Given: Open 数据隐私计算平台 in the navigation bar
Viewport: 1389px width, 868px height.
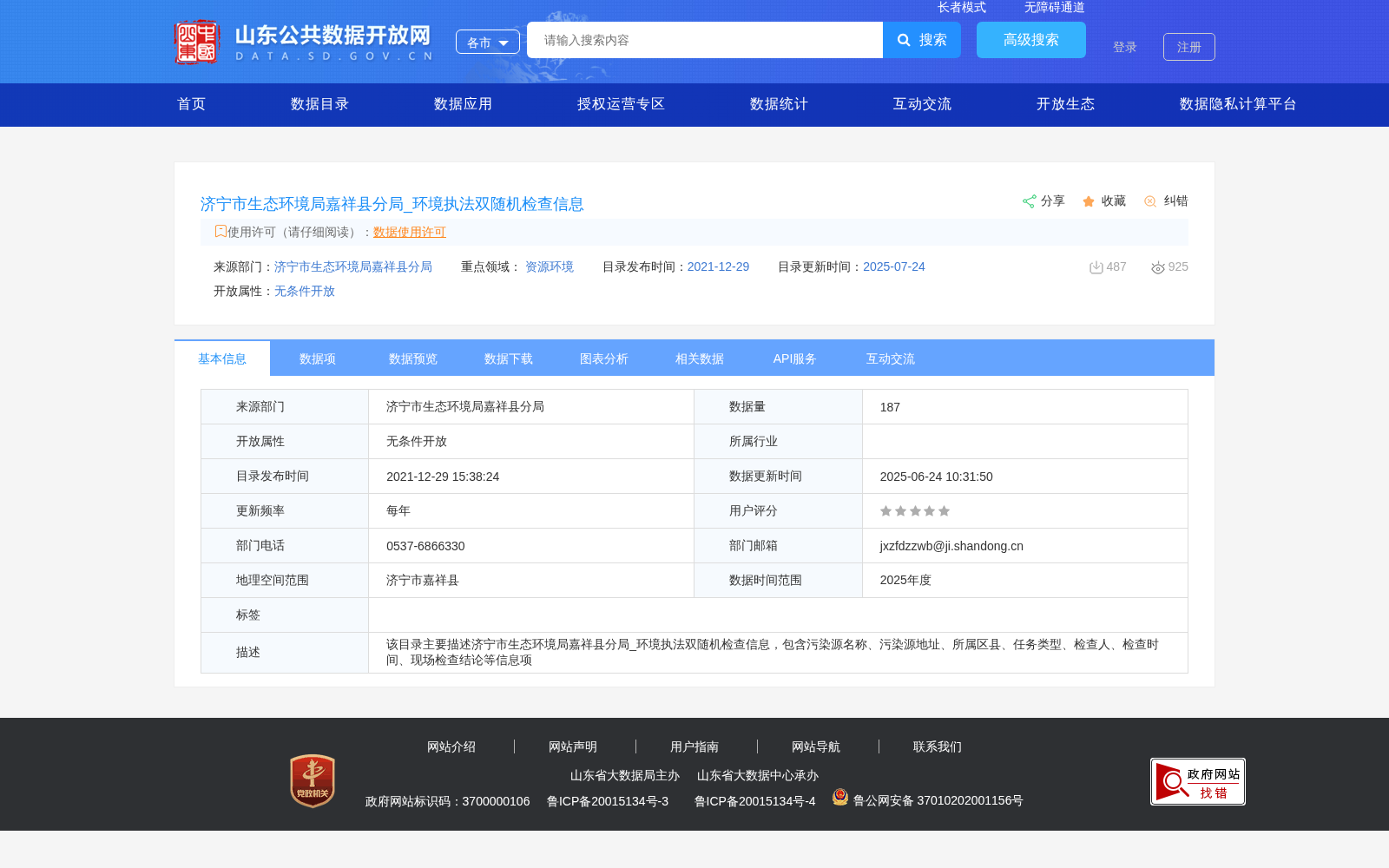Looking at the screenshot, I should click(x=1239, y=104).
